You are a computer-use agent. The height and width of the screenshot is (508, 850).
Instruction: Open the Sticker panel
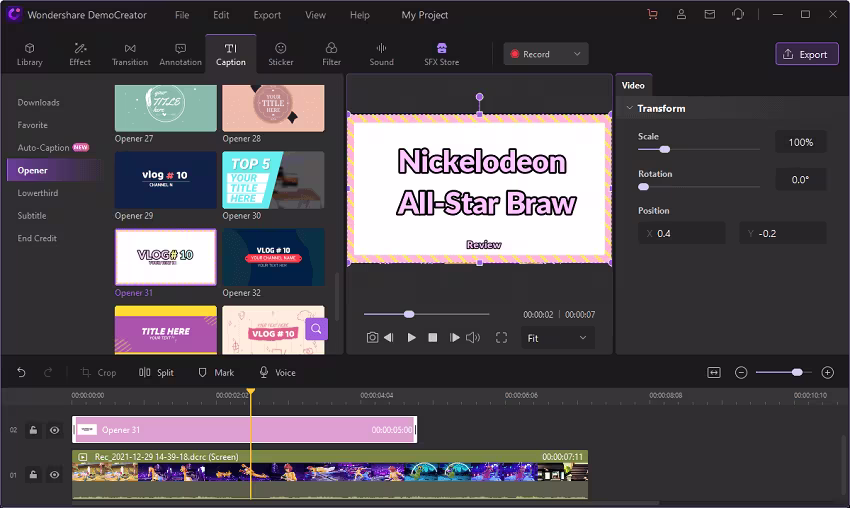[280, 54]
